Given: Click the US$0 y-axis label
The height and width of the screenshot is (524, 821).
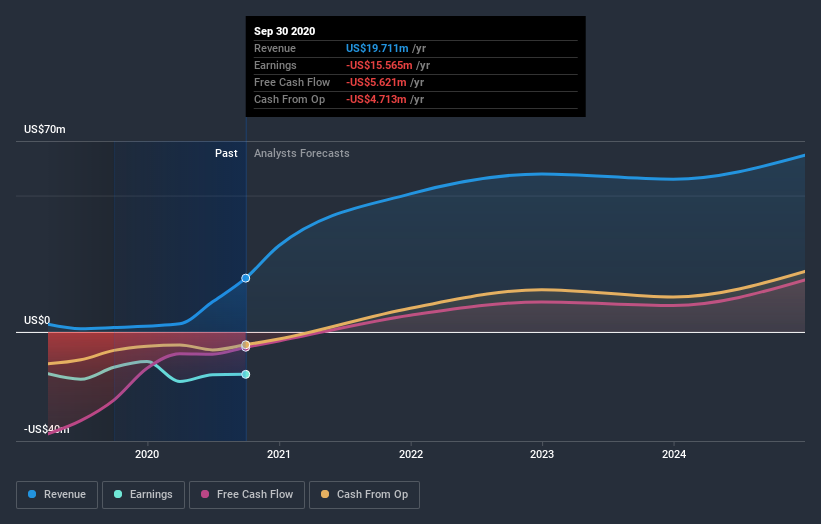Looking at the screenshot, I should click(x=37, y=320).
